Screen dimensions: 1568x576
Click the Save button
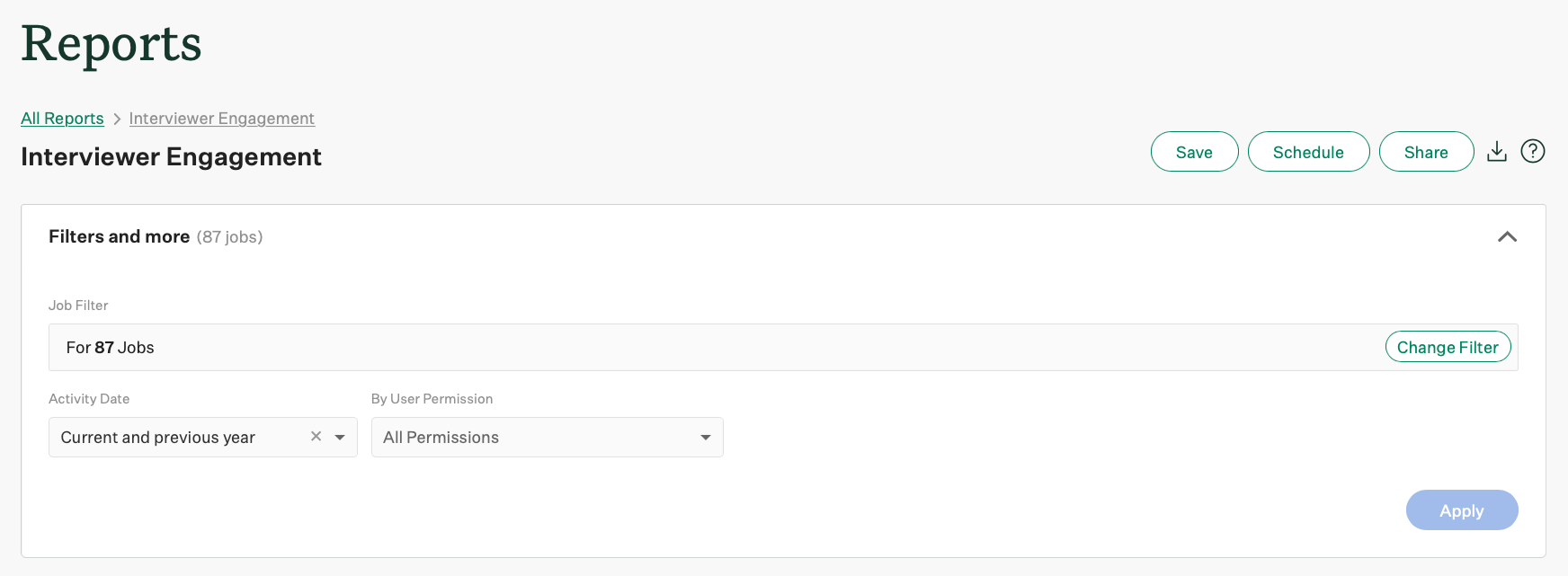(1194, 151)
